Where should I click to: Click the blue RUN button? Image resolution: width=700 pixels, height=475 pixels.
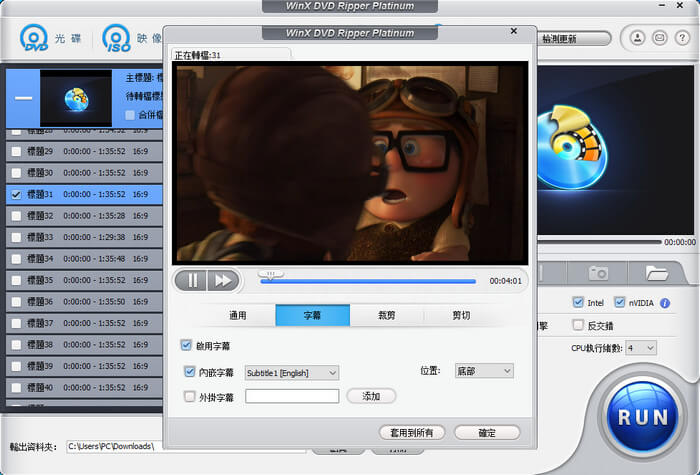(643, 417)
